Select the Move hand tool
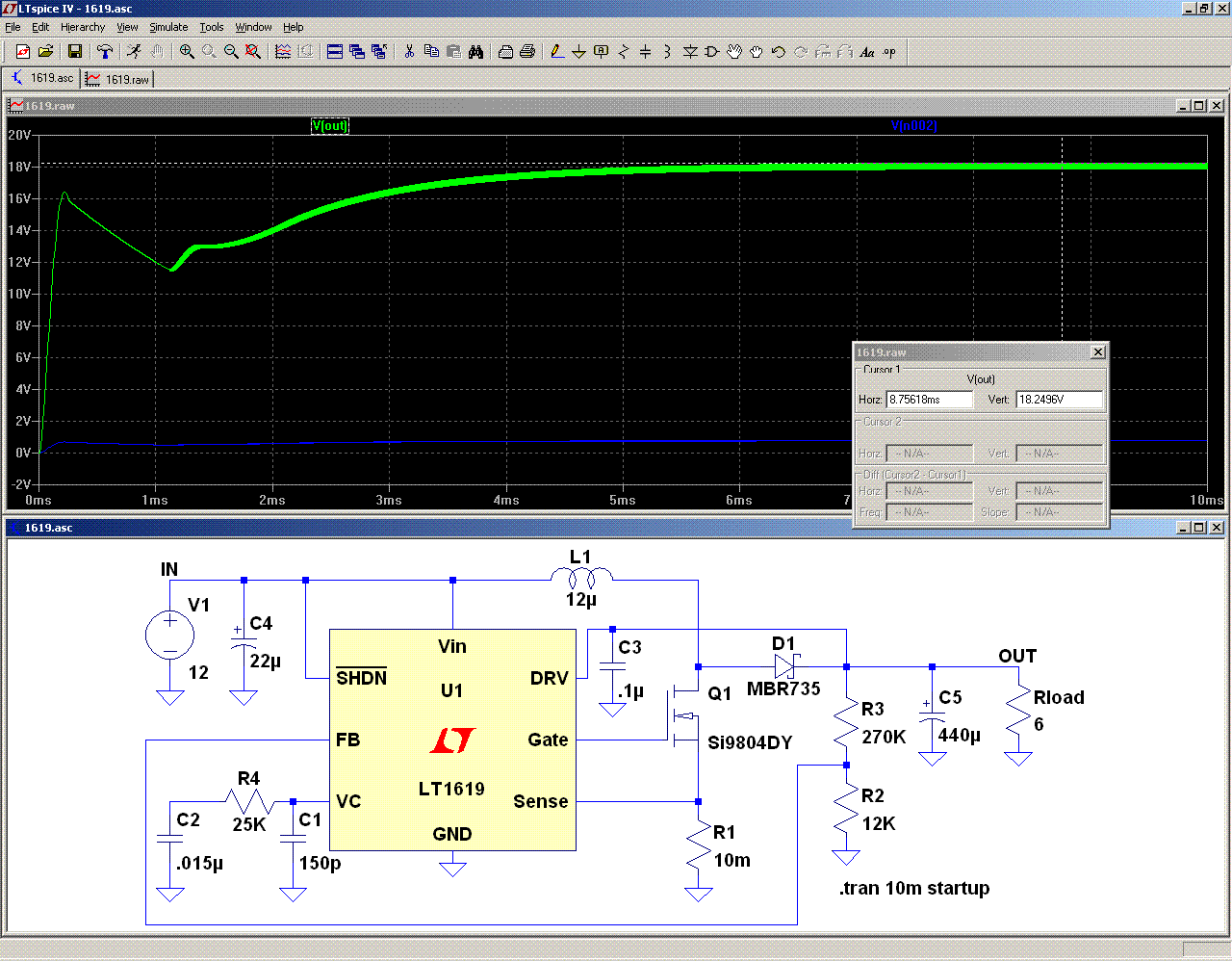The image size is (1232, 961). [x=734, y=52]
